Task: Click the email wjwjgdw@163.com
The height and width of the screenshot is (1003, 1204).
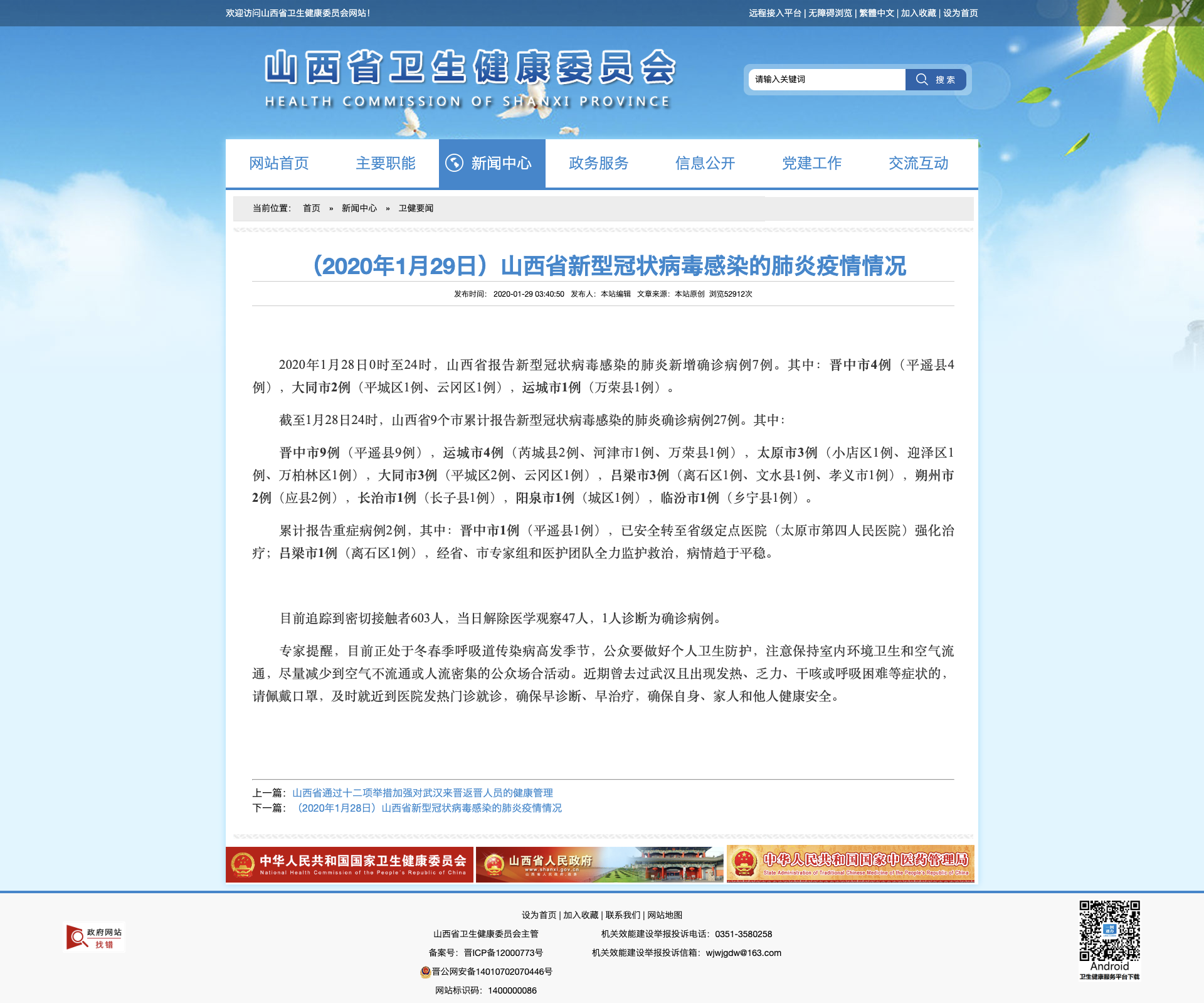Action: pyautogui.click(x=744, y=953)
